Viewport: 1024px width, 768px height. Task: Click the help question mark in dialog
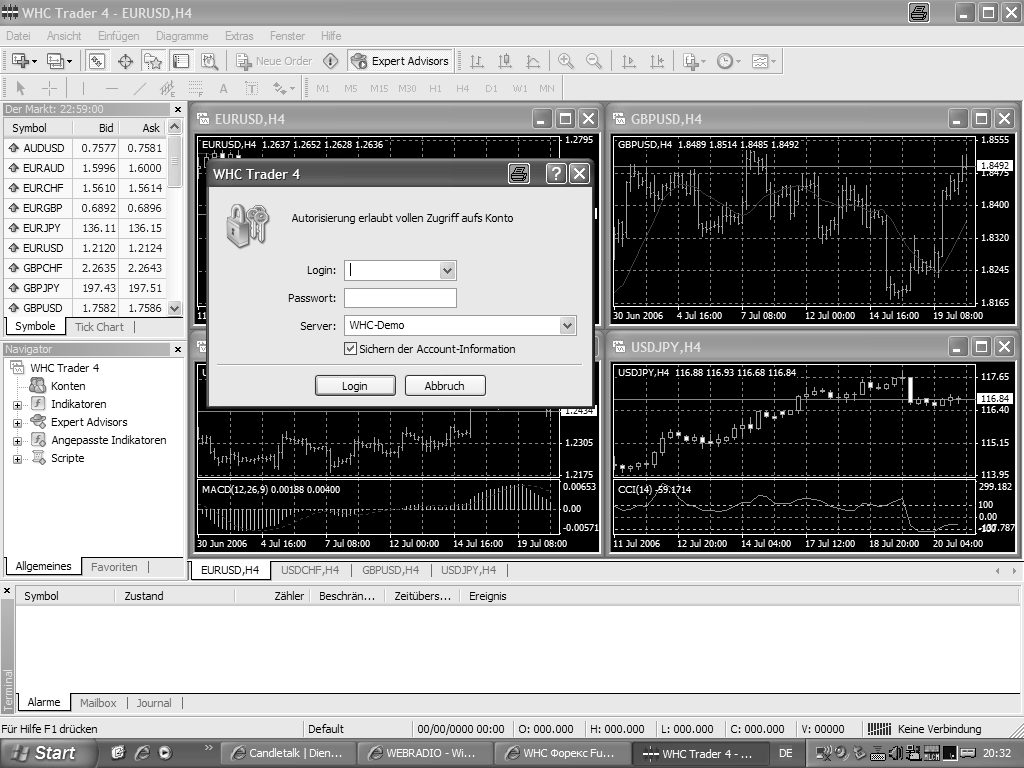pyautogui.click(x=556, y=174)
